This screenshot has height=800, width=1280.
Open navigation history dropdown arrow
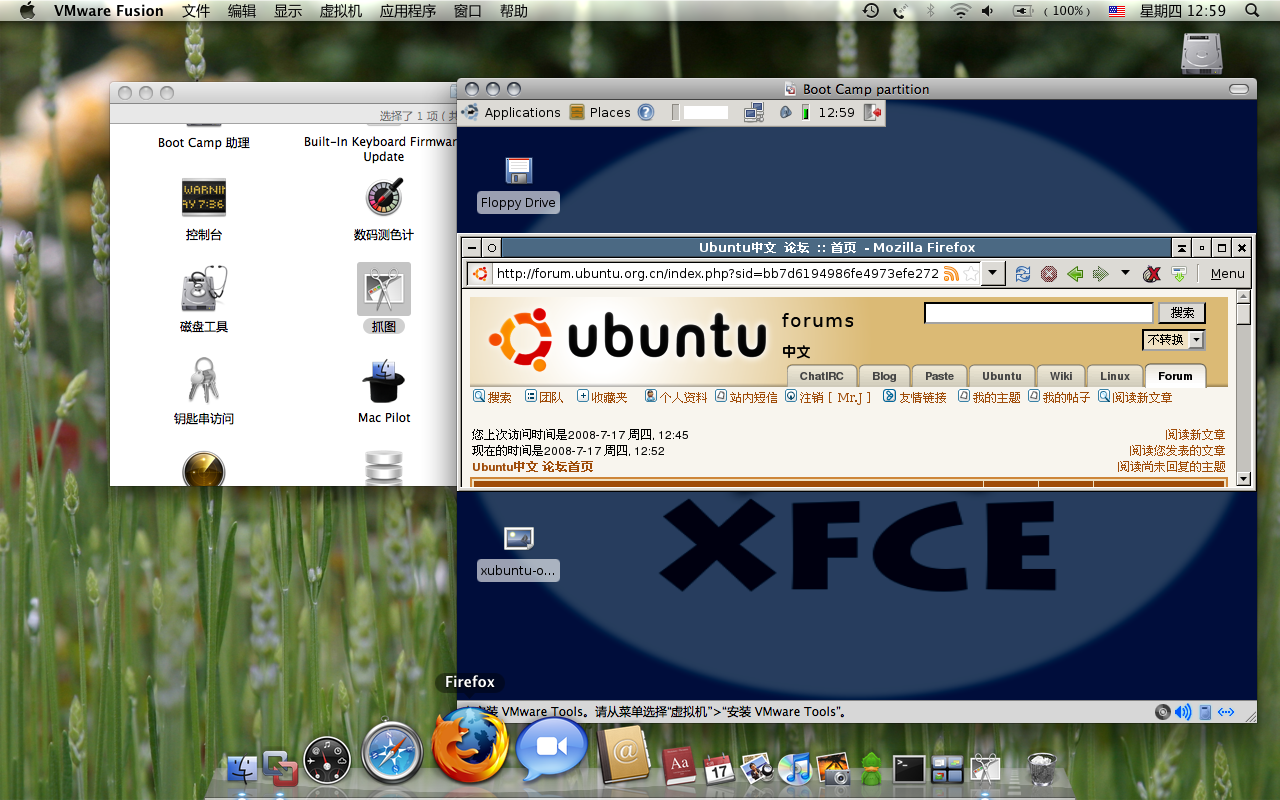1125,273
